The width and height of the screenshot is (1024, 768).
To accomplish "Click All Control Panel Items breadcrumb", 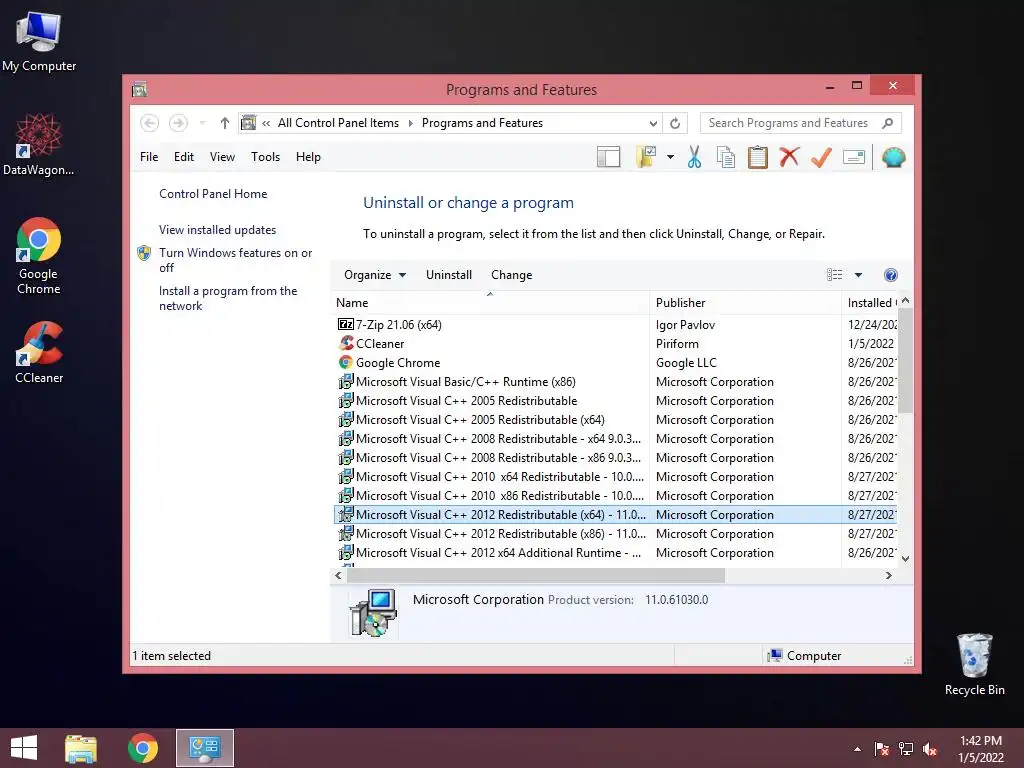I will click(x=338, y=123).
